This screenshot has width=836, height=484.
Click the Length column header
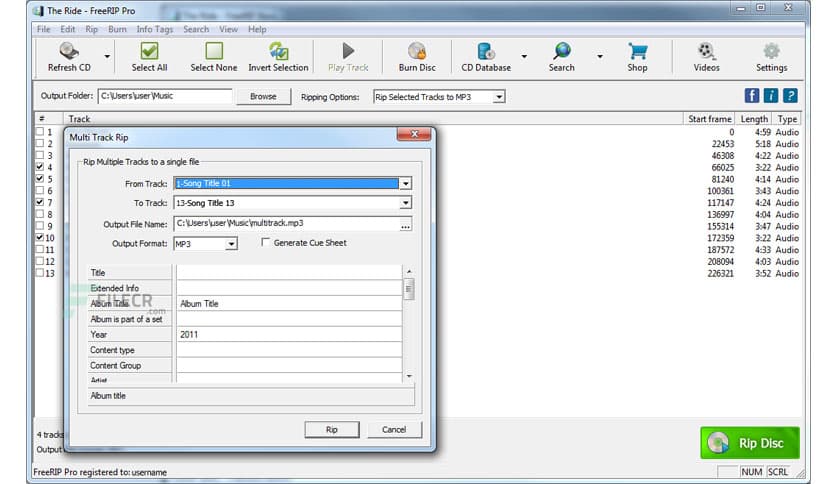pyautogui.click(x=754, y=119)
